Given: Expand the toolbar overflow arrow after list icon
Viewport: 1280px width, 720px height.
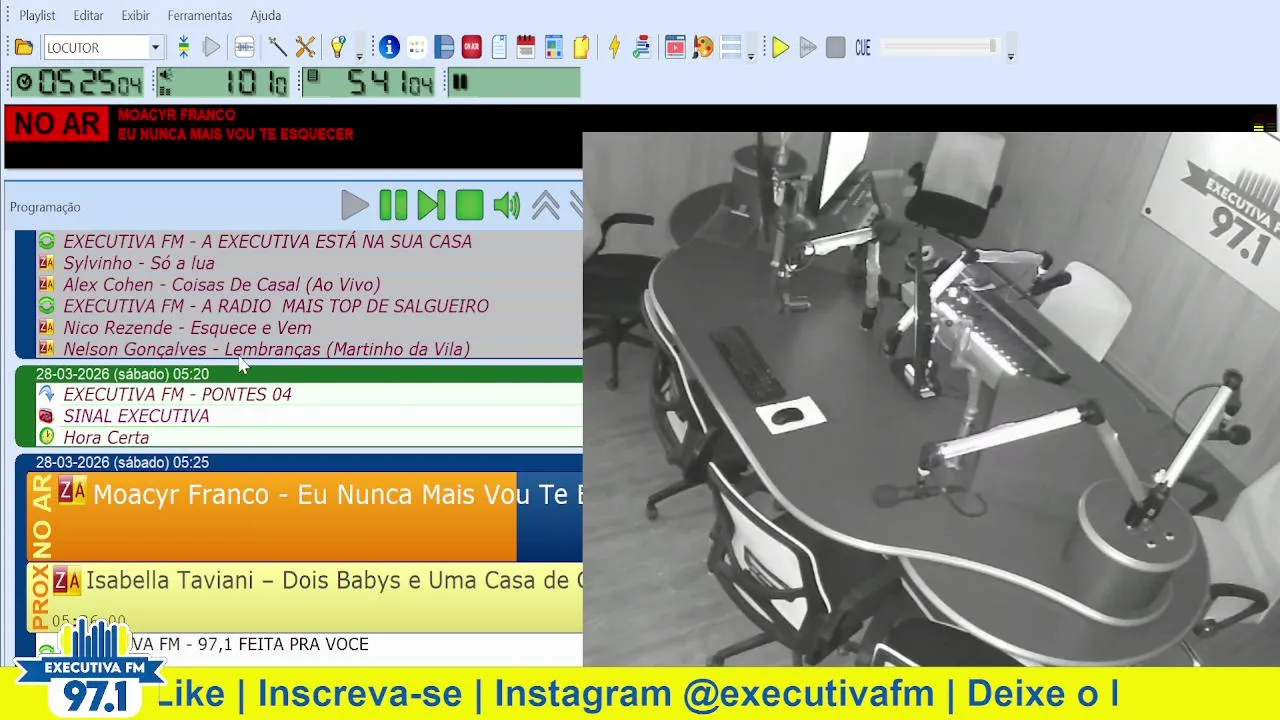Looking at the screenshot, I should (x=751, y=56).
